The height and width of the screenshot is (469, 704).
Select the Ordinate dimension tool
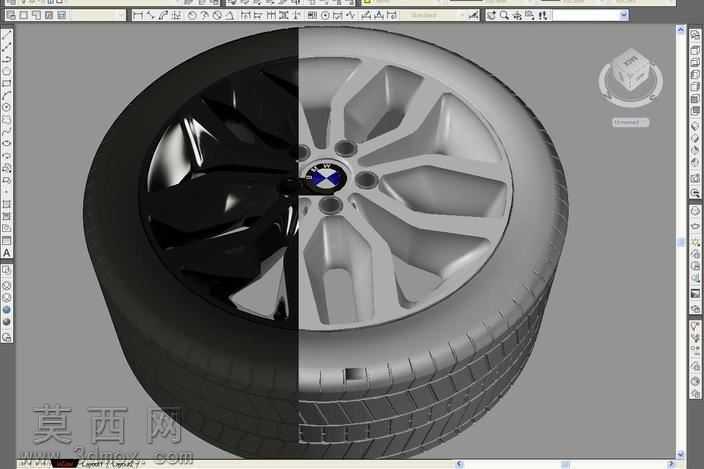pyautogui.click(x=177, y=15)
